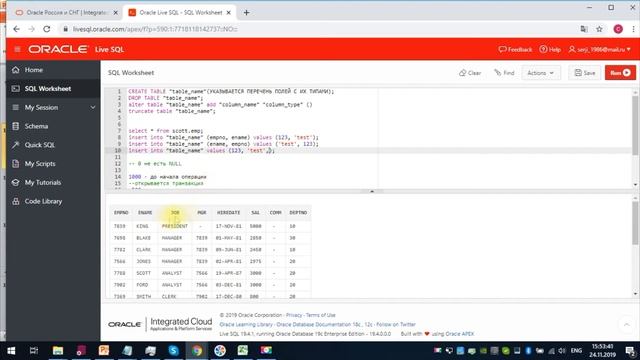Open Follow on Twitter link
Screen dimensions: 640x360
(x=396, y=324)
